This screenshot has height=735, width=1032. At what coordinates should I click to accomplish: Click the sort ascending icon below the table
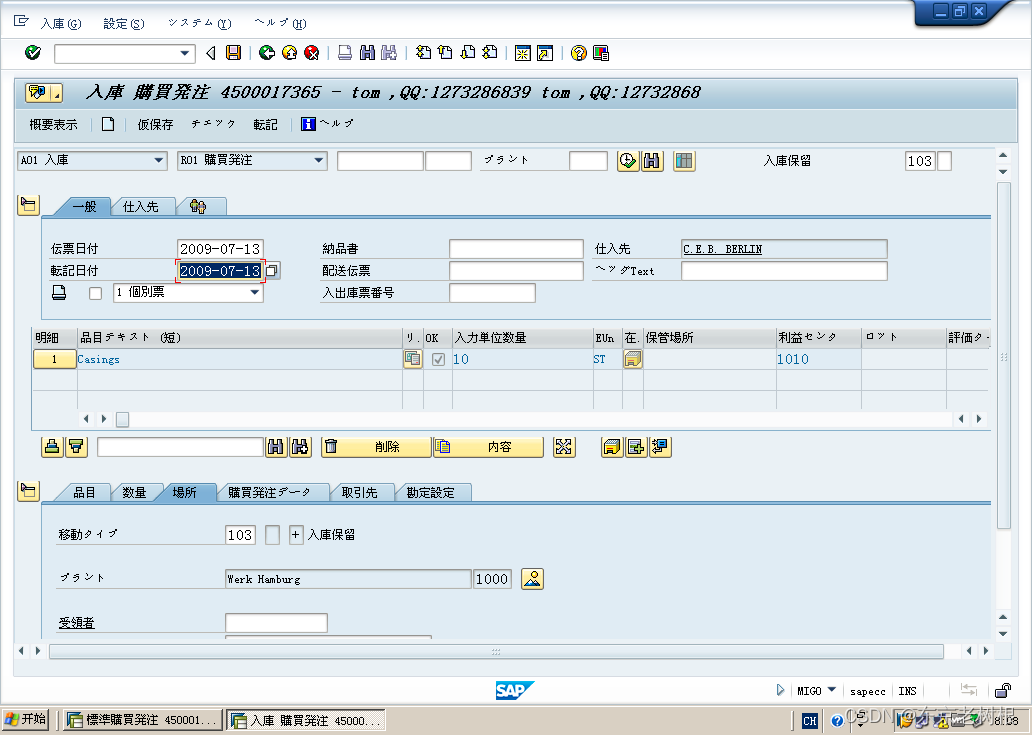click(x=52, y=447)
